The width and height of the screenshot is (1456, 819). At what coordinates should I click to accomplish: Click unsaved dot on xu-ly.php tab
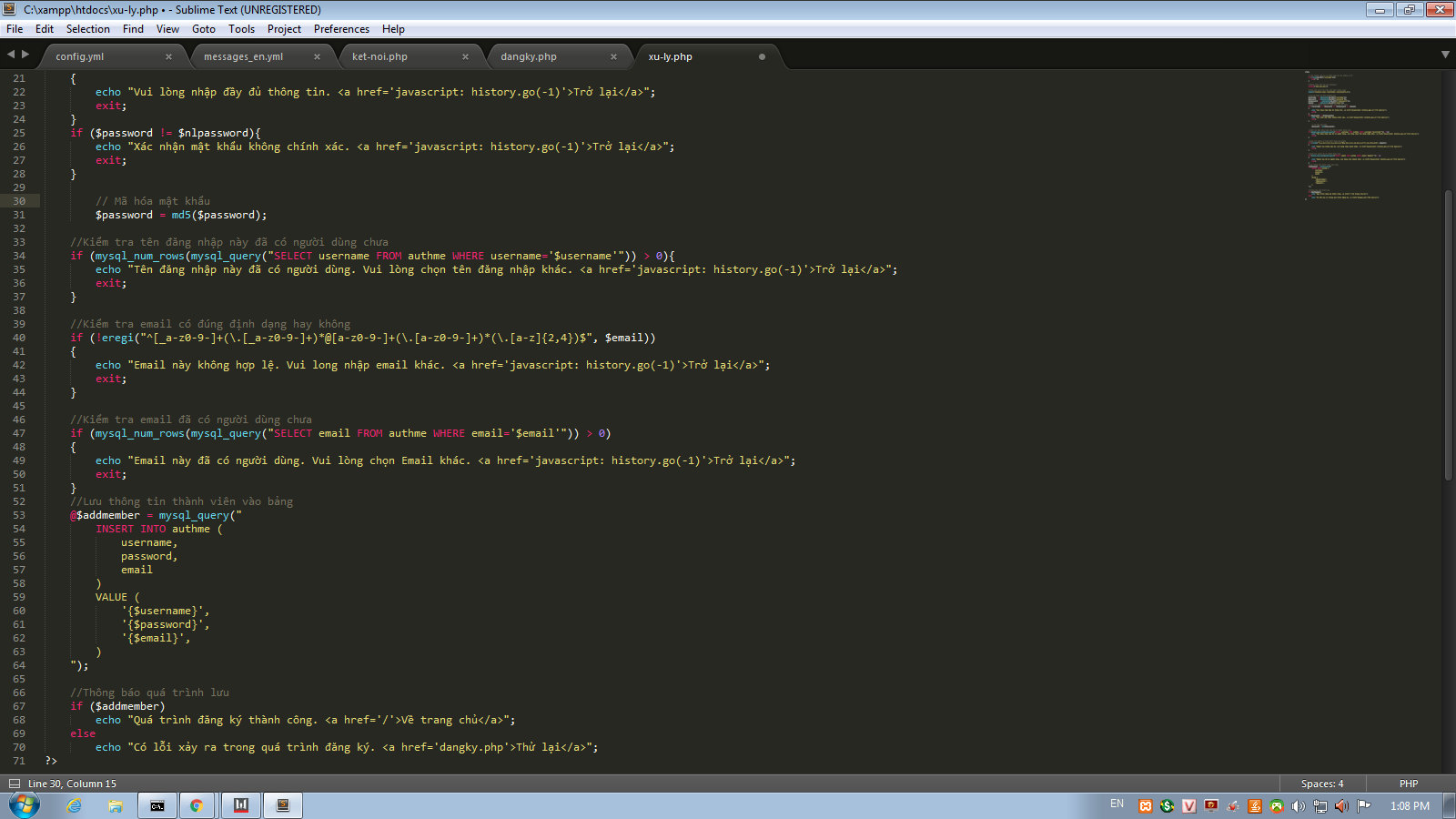[x=762, y=56]
